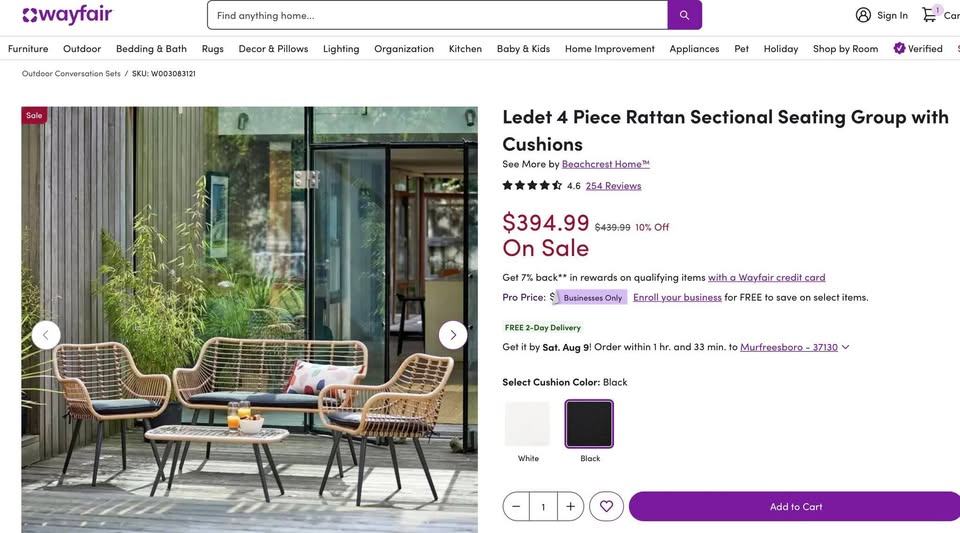Select the White cushion color swatch
960x533 pixels.
coord(528,424)
